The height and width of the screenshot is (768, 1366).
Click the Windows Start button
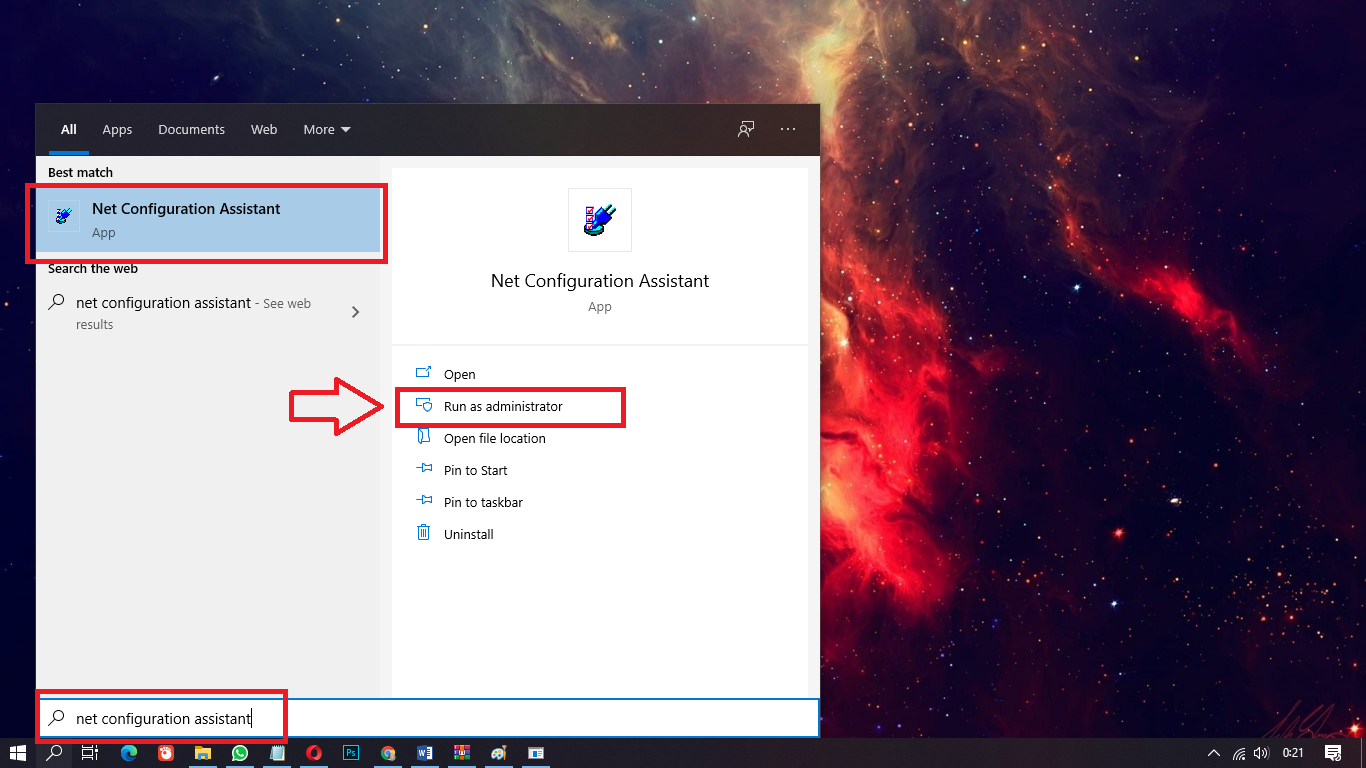tap(17, 753)
